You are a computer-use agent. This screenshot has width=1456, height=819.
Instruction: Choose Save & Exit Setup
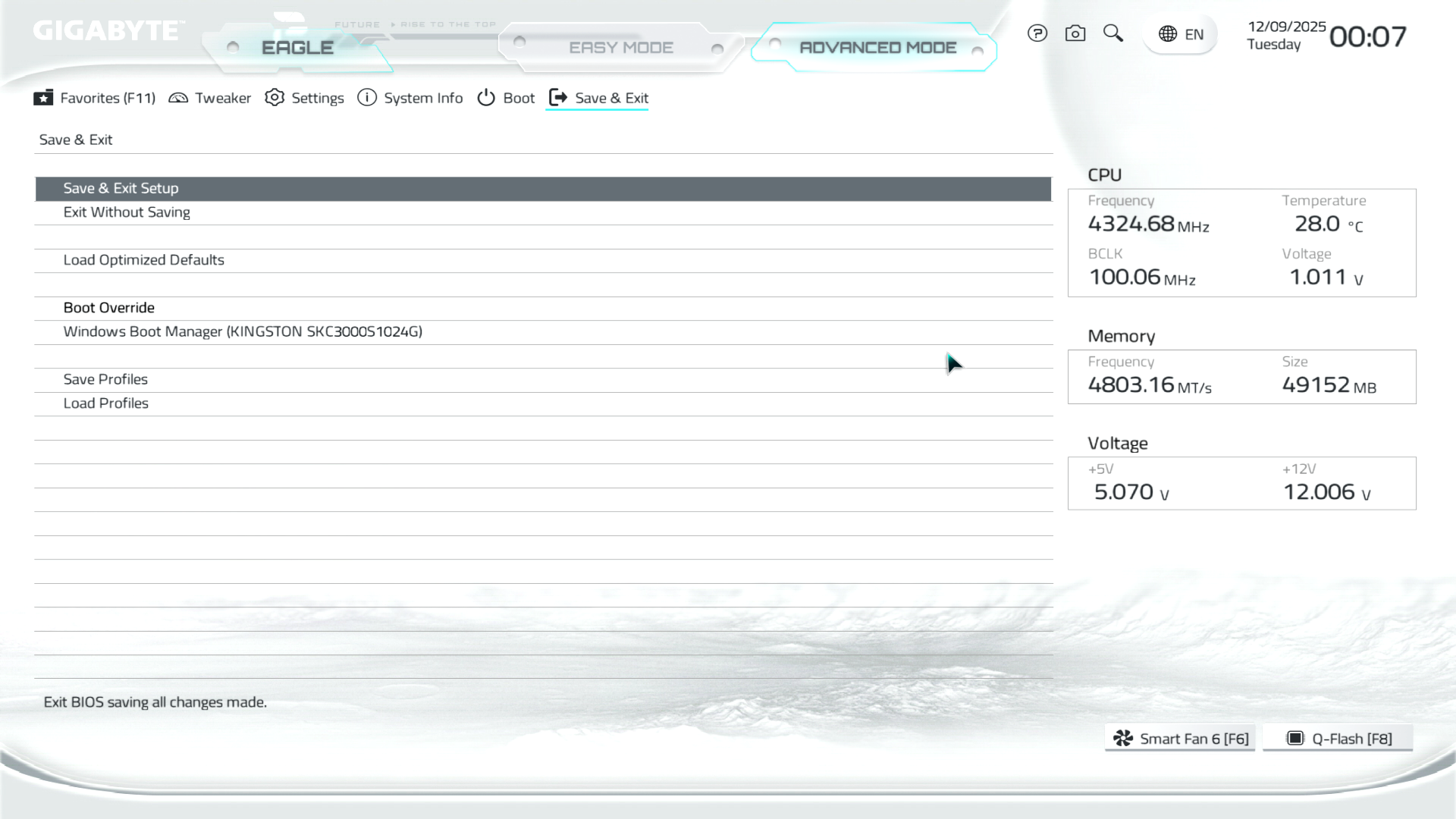(x=121, y=188)
